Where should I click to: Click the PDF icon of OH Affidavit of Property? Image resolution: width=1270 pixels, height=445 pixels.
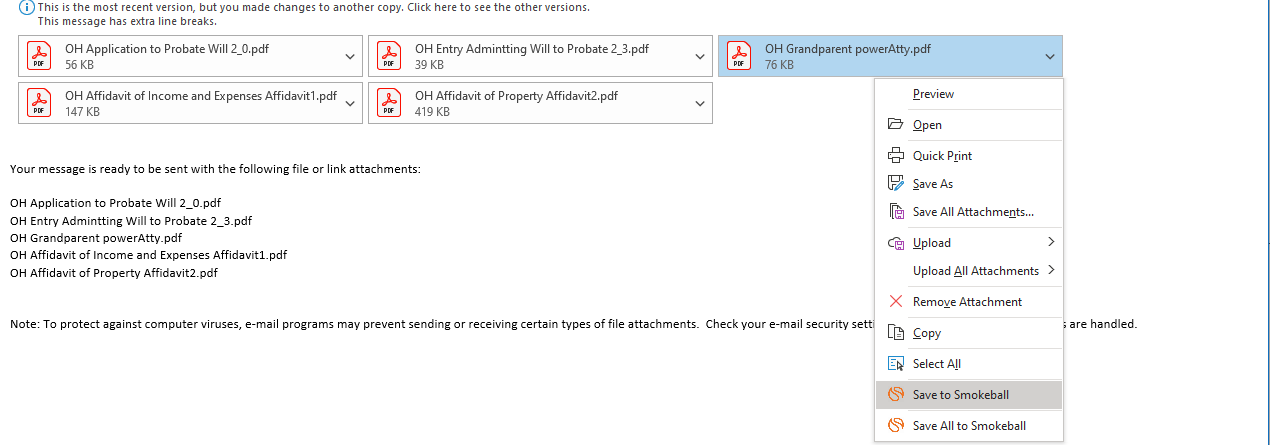389,103
